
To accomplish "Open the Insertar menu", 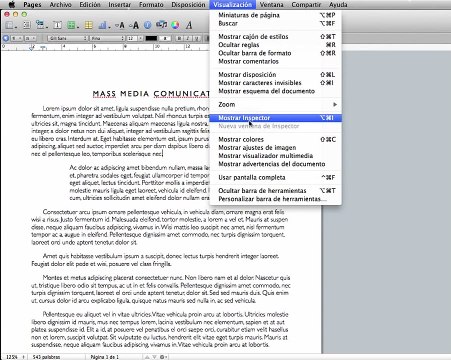I will pos(119,5).
